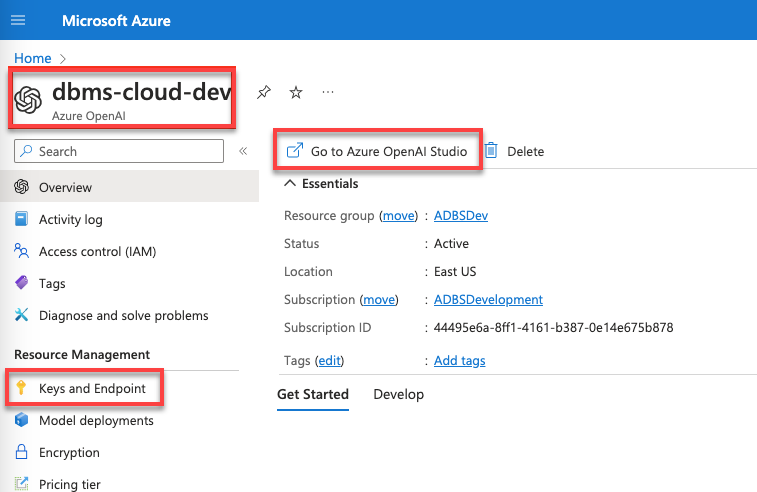Collapse the Essentials section
This screenshot has height=492, width=757.
click(x=290, y=184)
